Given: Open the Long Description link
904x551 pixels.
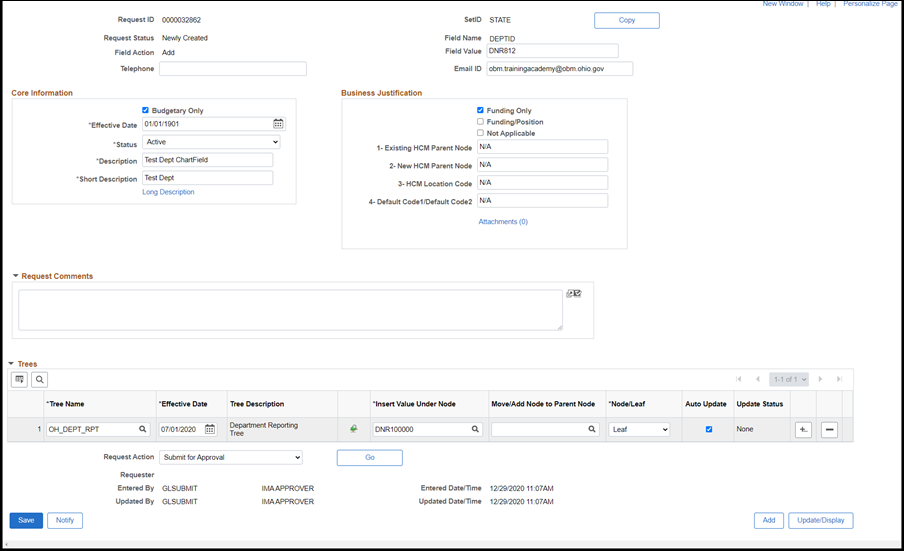Looking at the screenshot, I should click(x=168, y=192).
